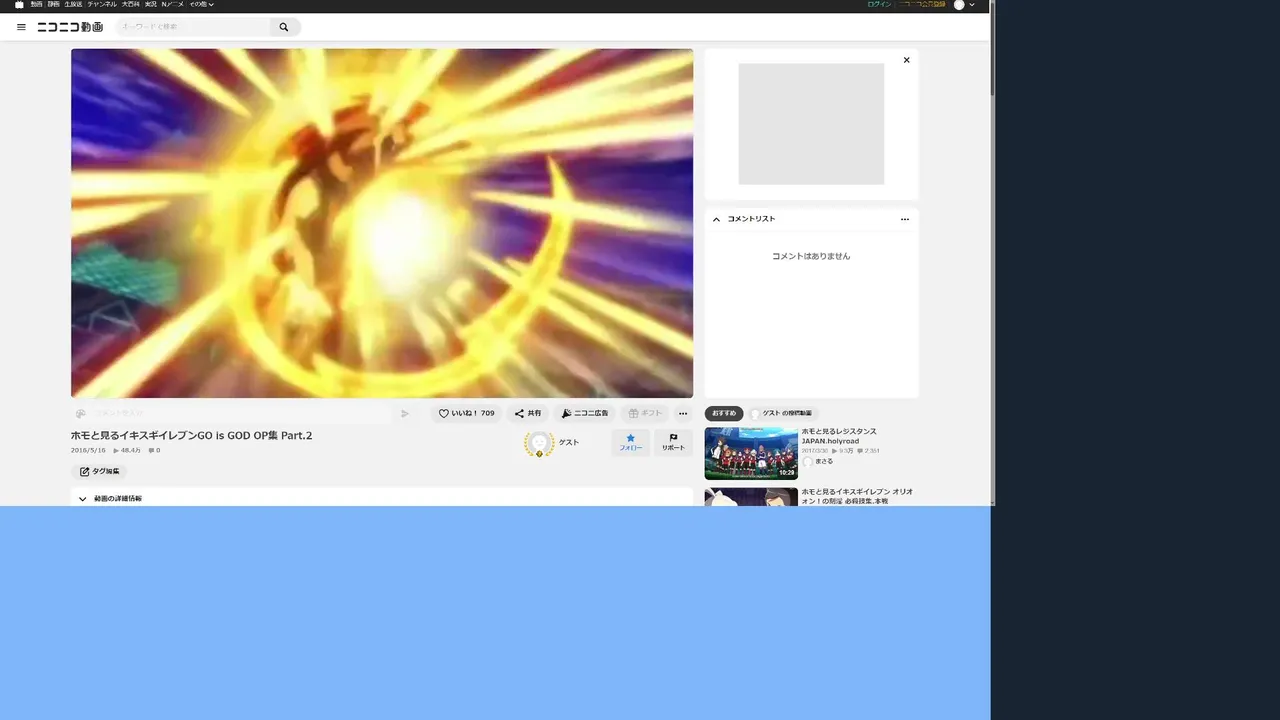Image resolution: width=1280 pixels, height=720 pixels.
Task: Click the 48.4万 view count
Action: [127, 450]
